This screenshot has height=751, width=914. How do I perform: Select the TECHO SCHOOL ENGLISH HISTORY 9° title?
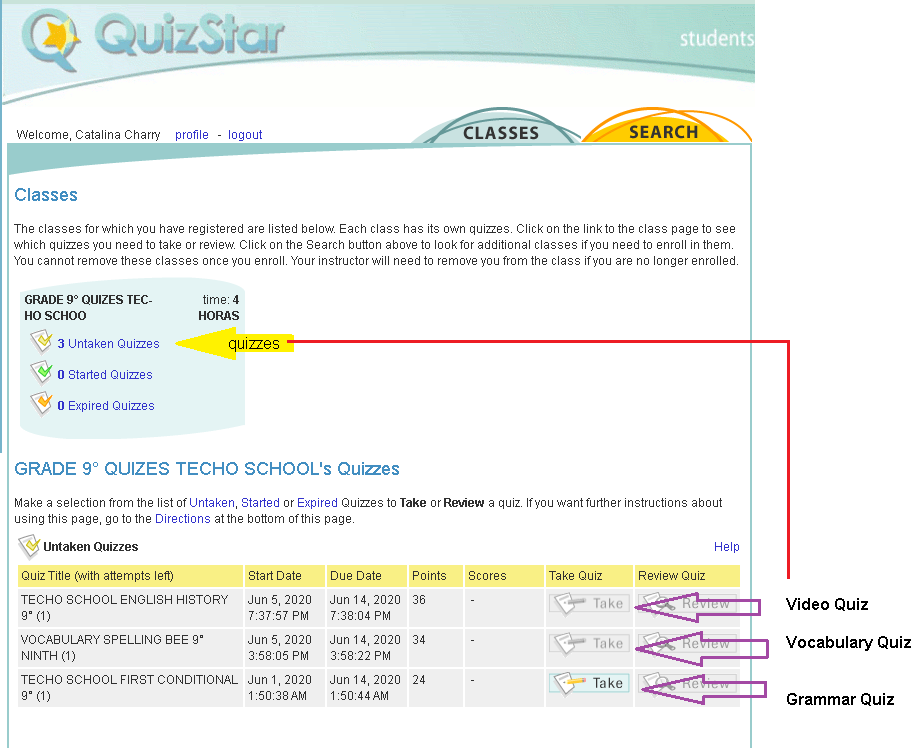tap(124, 608)
